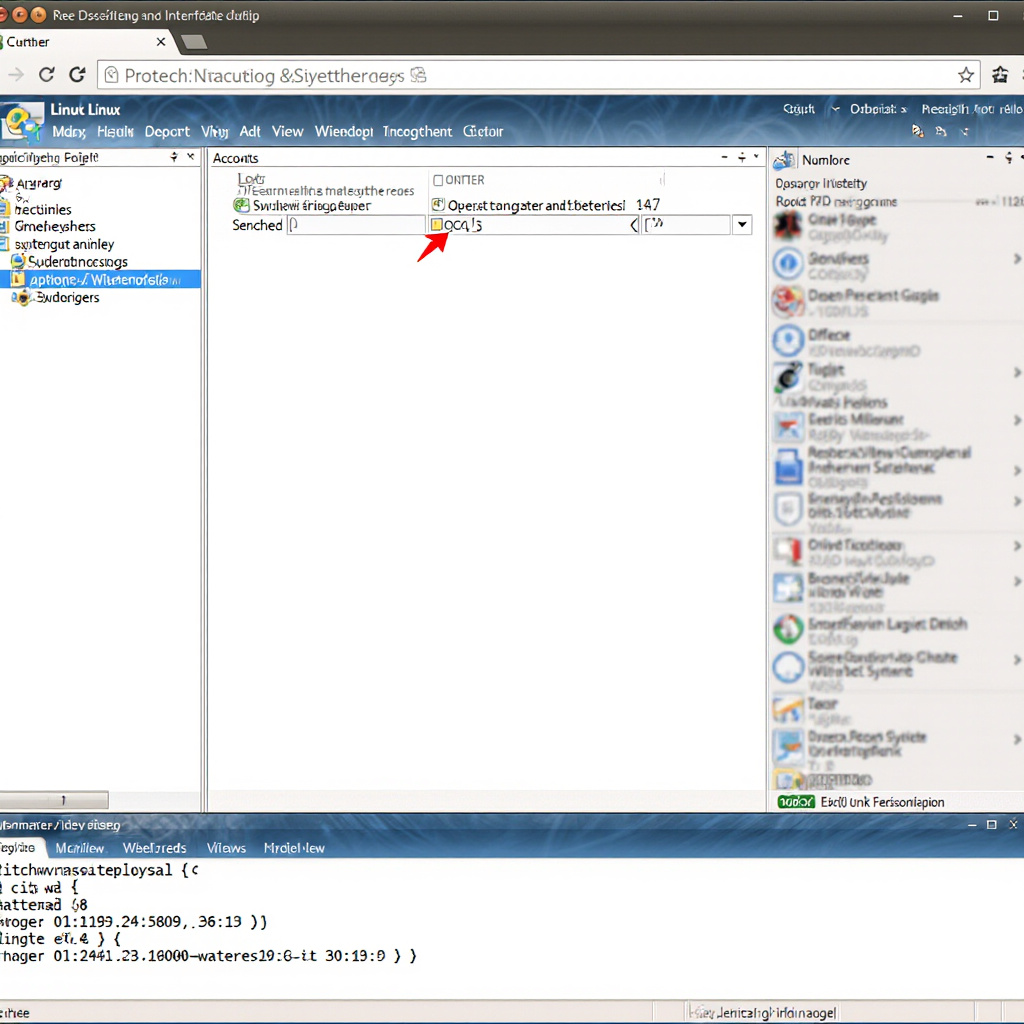This screenshot has width=1024, height=1024.
Task: Click the Svuhewi iriogaéuper green icon
Action: (x=242, y=205)
